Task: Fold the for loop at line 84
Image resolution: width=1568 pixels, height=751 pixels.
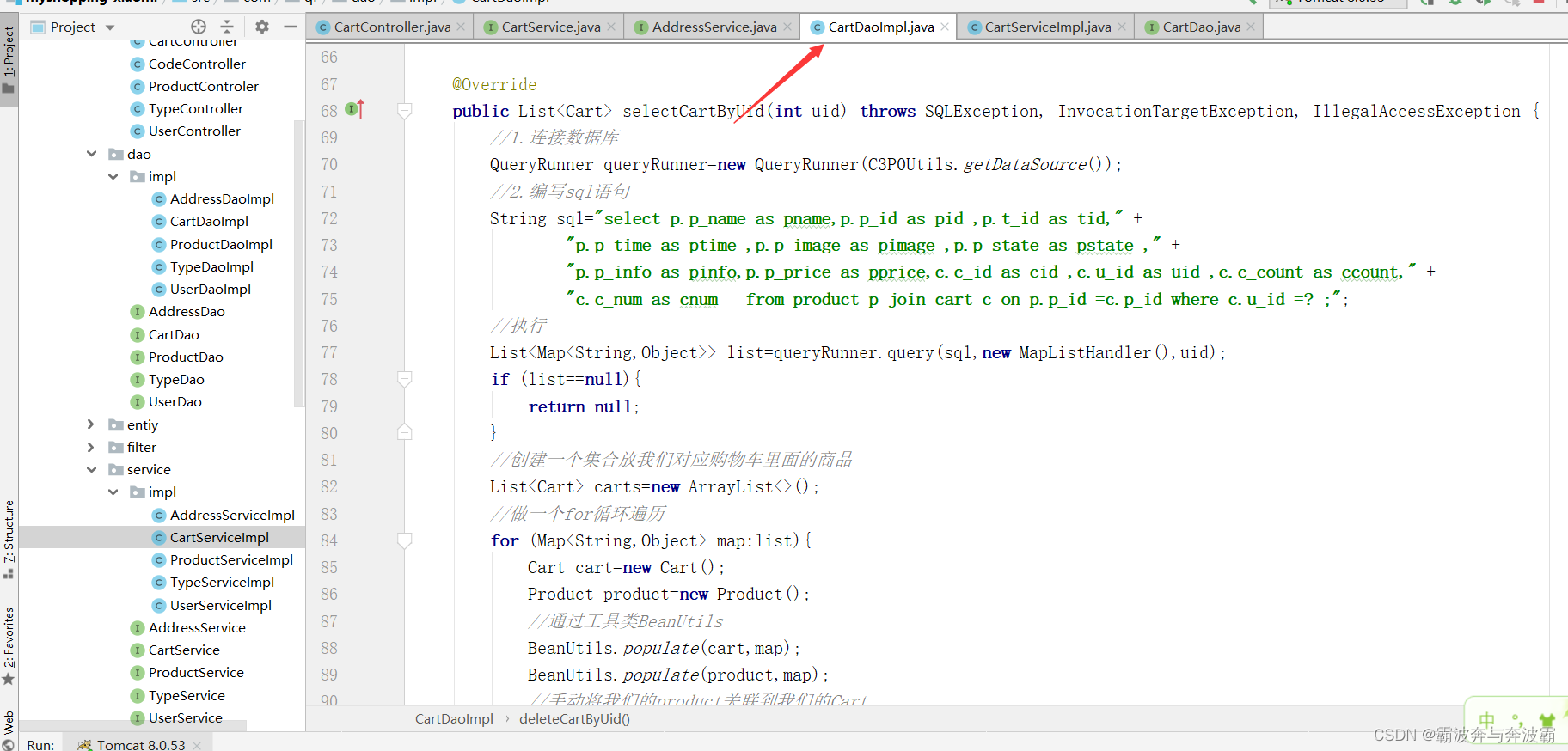Action: click(404, 540)
